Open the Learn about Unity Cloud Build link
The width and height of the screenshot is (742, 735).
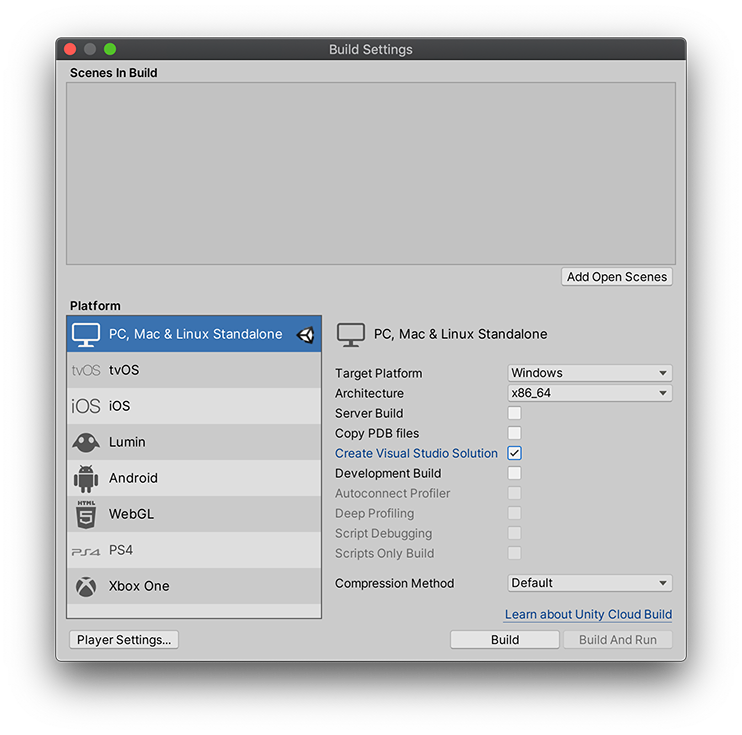click(588, 614)
